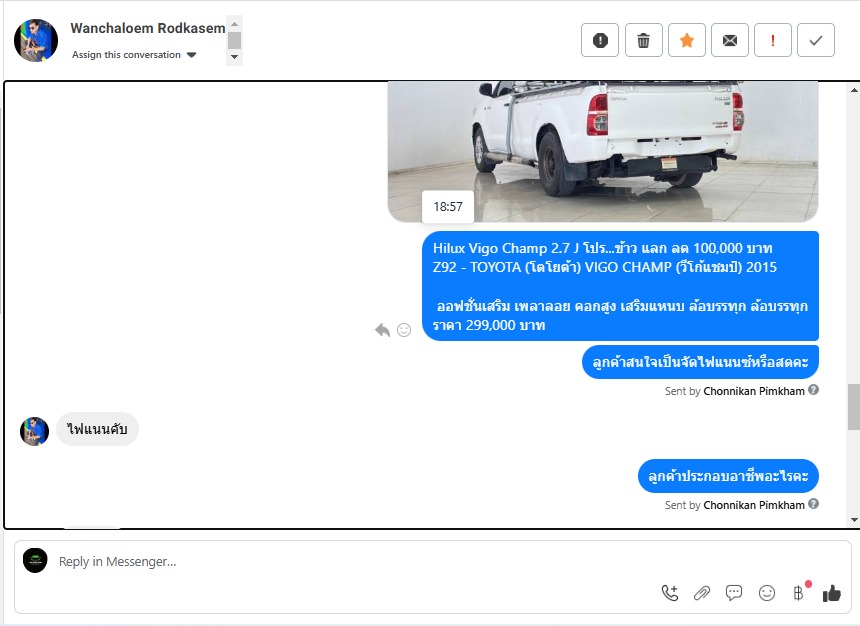860x626 pixels.
Task: Click last Sent by Chonnikan Pimkham label
Action: [734, 505]
